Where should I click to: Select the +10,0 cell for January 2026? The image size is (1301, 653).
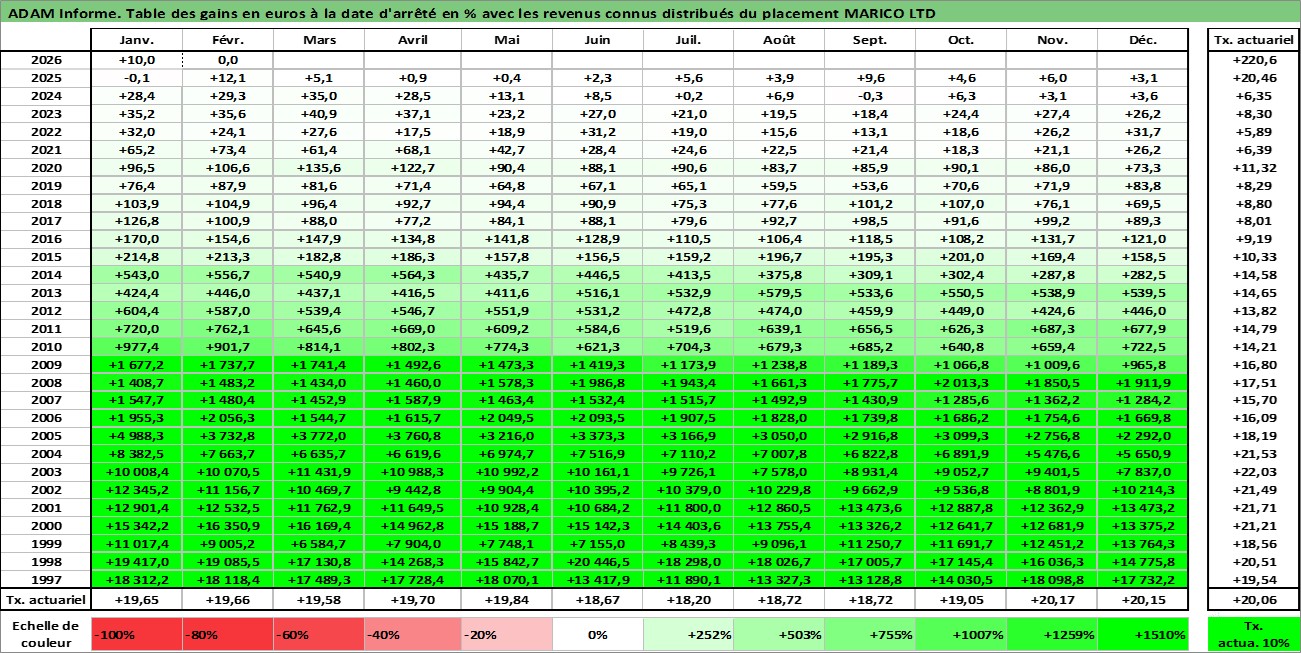(136, 60)
